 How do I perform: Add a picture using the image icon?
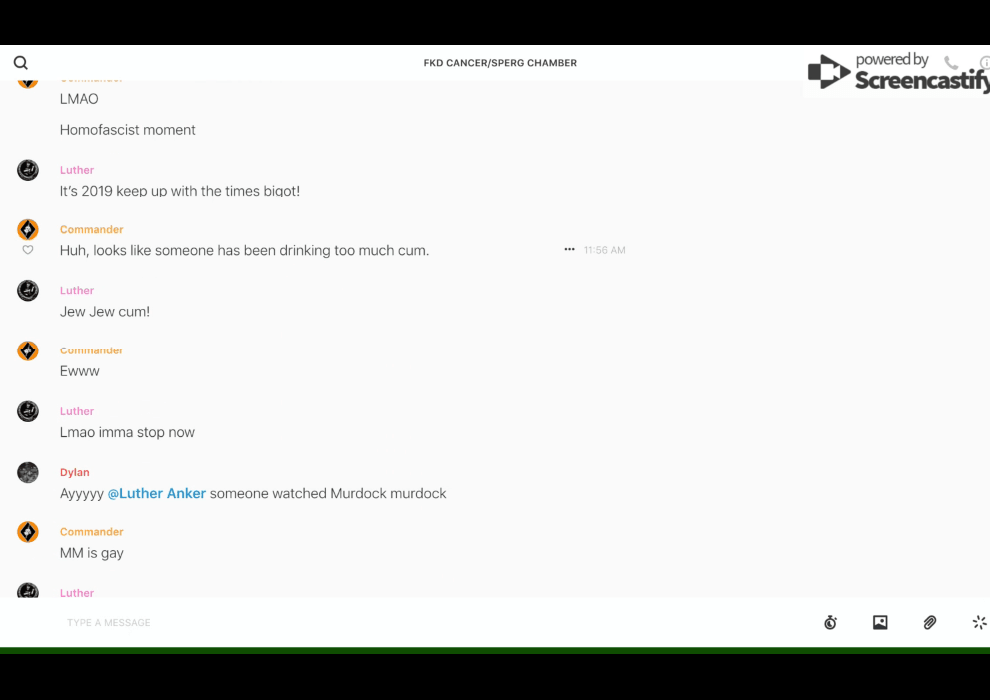880,623
